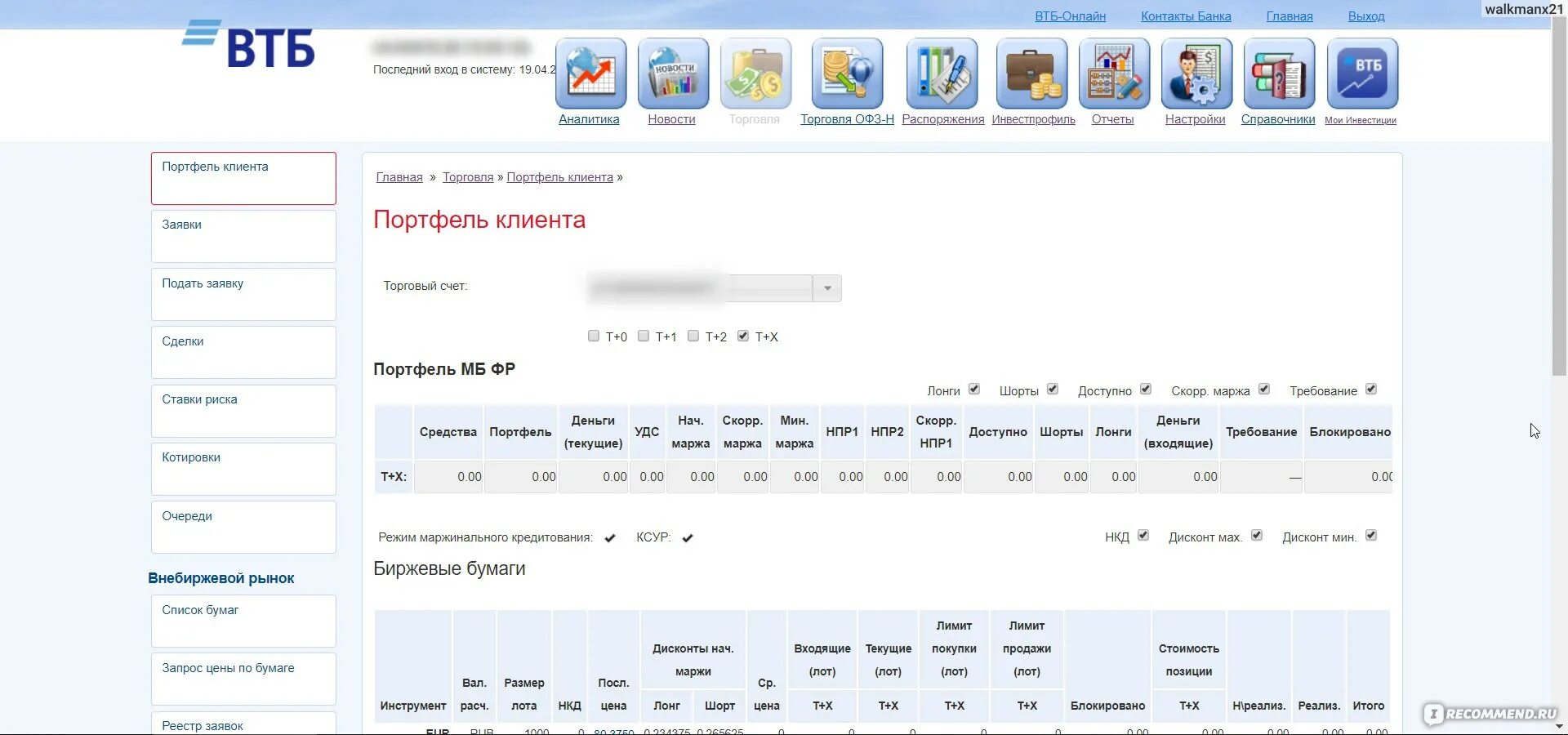Click the Аналитика text link

click(x=589, y=119)
